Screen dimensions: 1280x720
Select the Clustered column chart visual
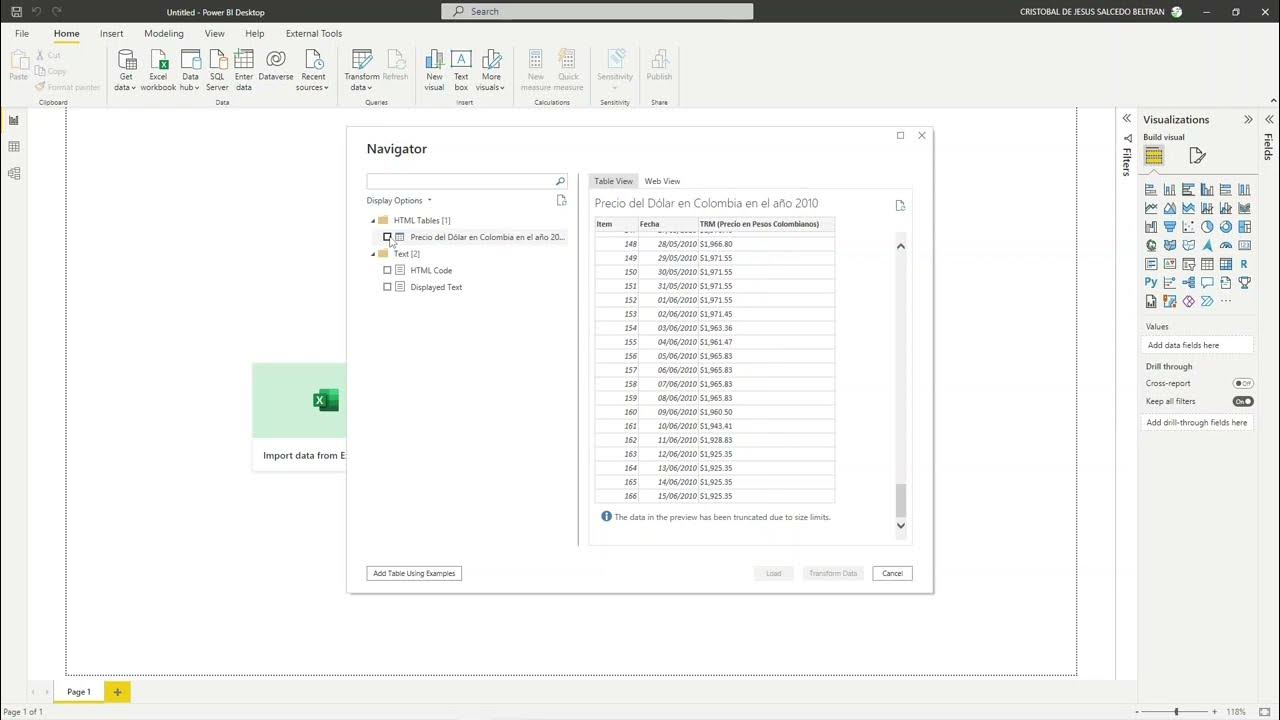point(1207,190)
